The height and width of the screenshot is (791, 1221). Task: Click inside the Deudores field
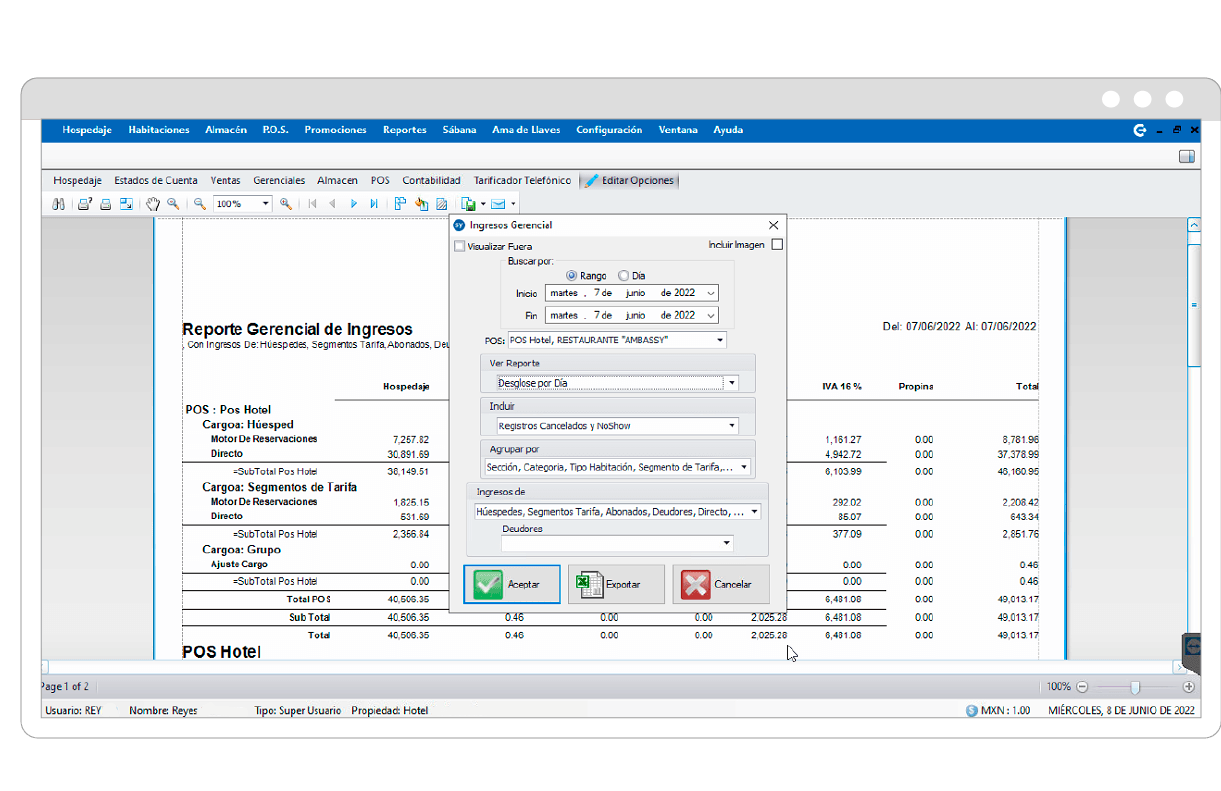(615, 543)
